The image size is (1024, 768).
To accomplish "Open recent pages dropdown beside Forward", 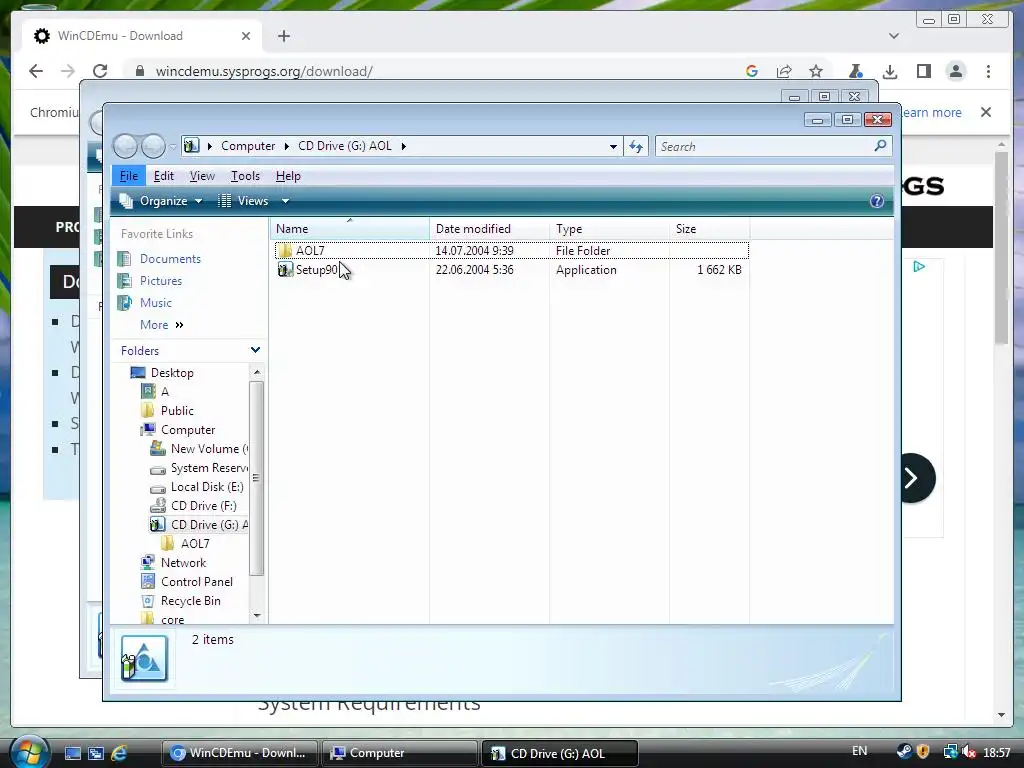I will (172, 147).
